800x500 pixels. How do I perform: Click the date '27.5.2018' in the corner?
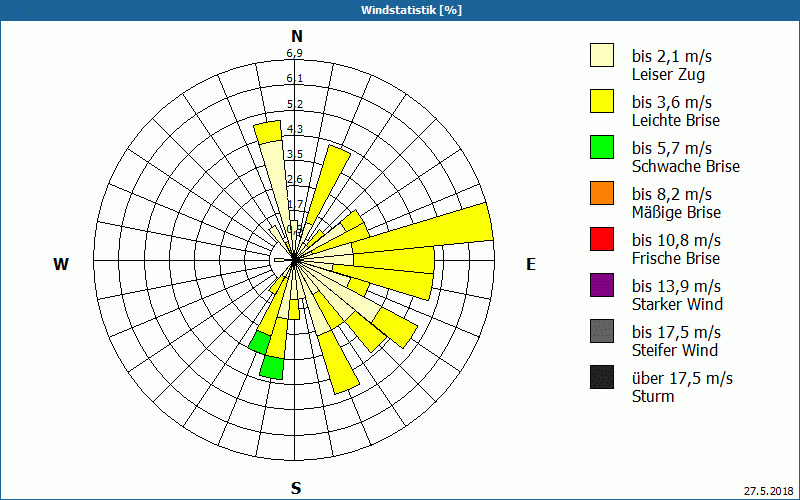768,491
